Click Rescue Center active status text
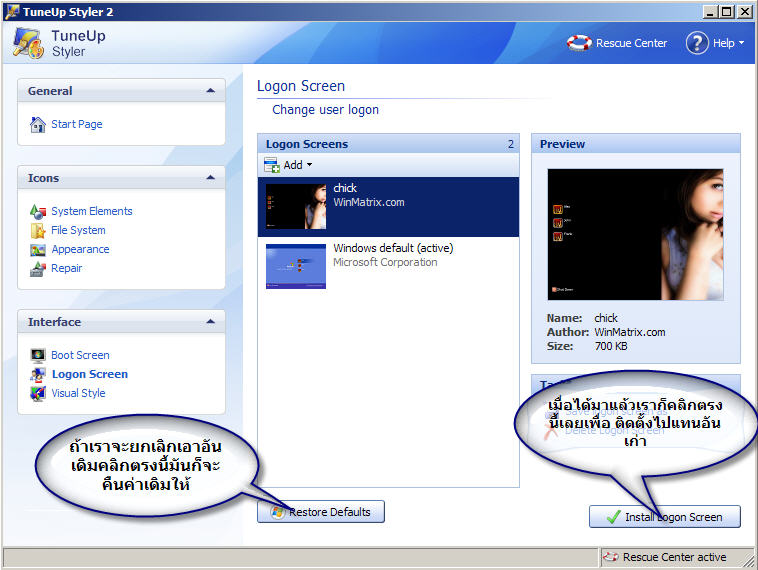The width and height of the screenshot is (758, 570). click(674, 557)
